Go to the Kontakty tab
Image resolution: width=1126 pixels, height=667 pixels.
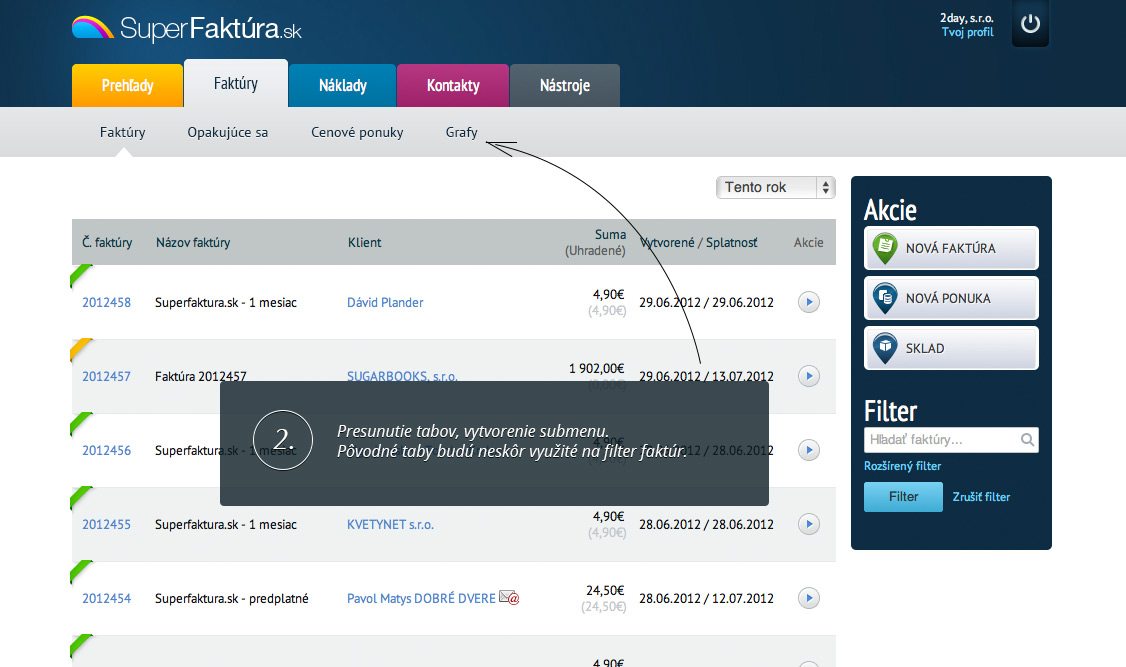point(452,85)
